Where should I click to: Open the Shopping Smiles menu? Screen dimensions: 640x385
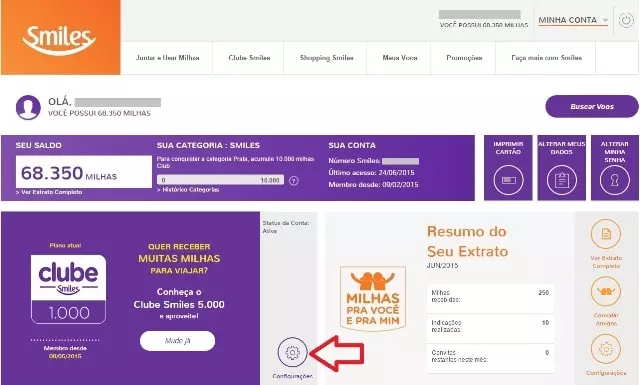coord(326,58)
